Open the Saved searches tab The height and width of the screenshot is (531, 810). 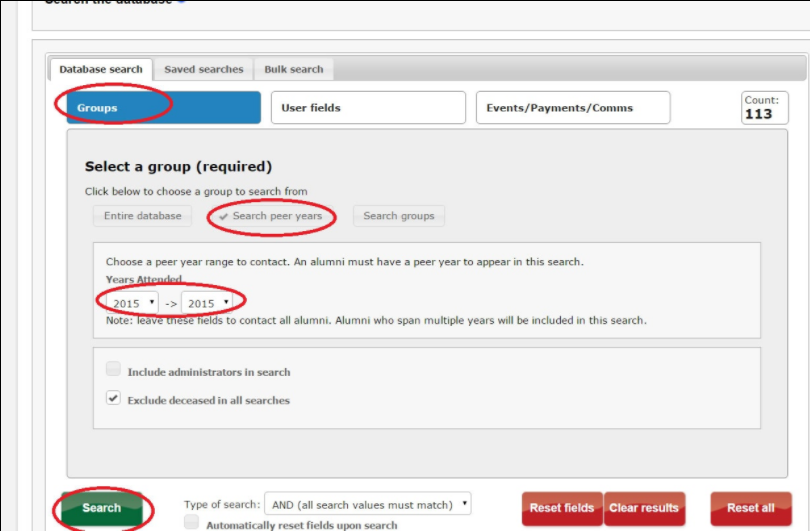click(x=203, y=69)
